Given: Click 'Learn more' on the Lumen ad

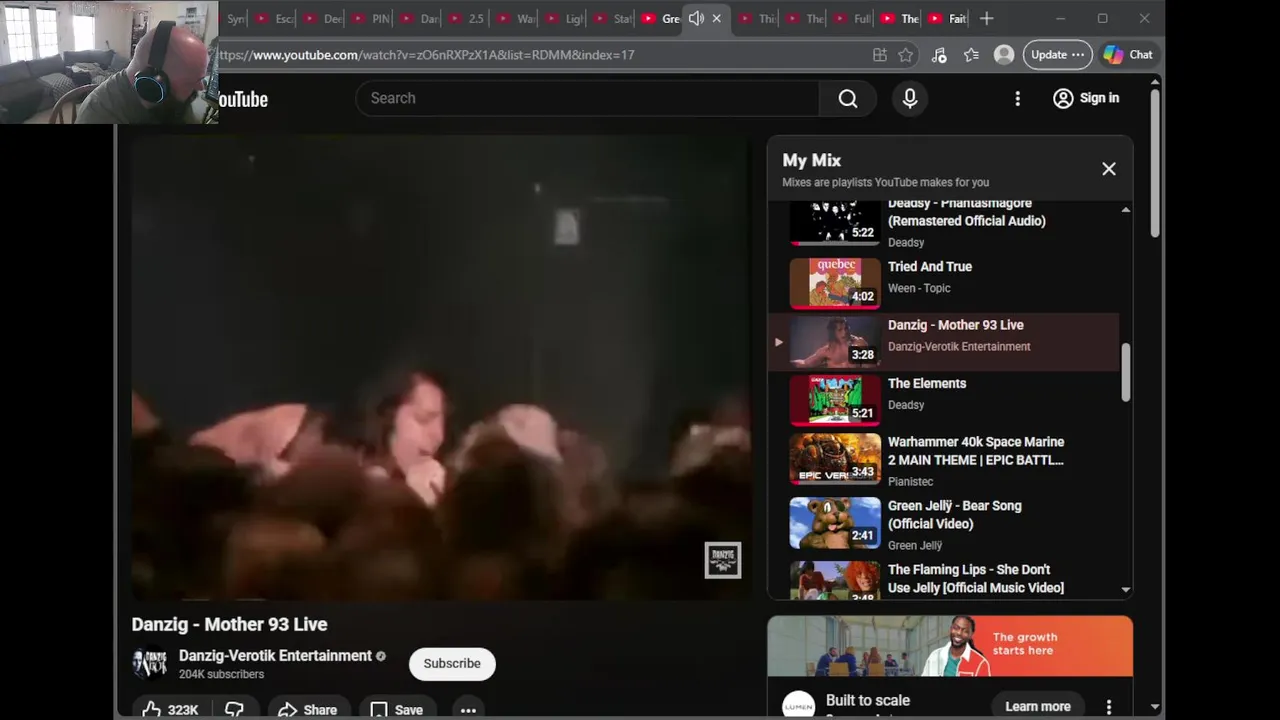Looking at the screenshot, I should click(x=1038, y=706).
